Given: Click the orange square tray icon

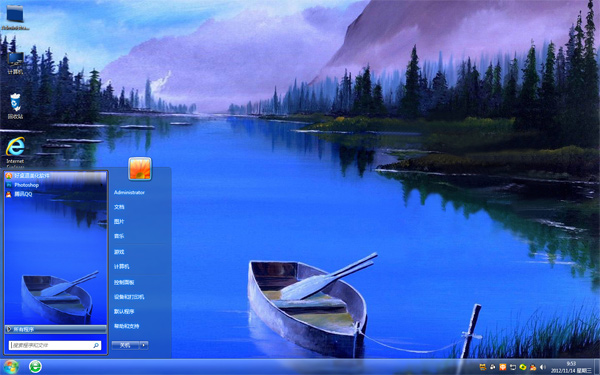Looking at the screenshot, I should click(x=503, y=367).
